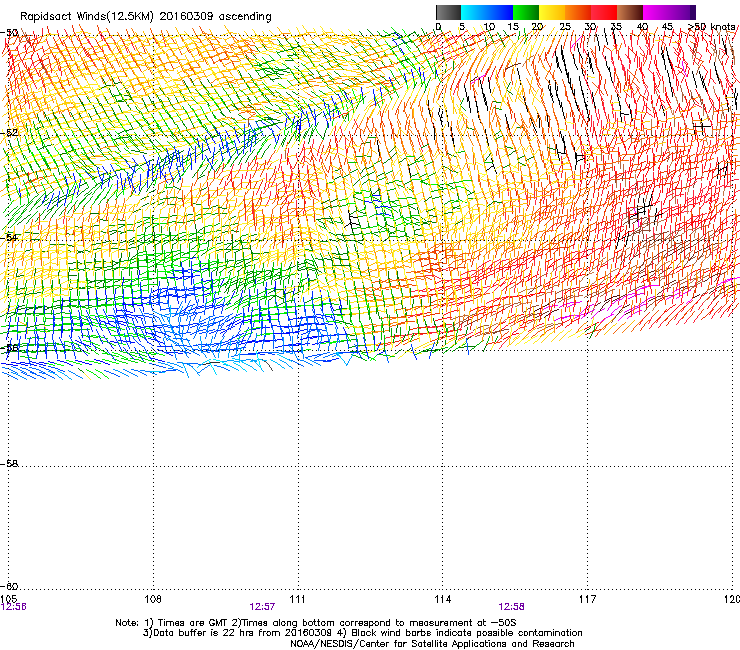740x650 pixels.
Task: Click the brown 35-40 knots legend swatch
Action: click(630, 12)
